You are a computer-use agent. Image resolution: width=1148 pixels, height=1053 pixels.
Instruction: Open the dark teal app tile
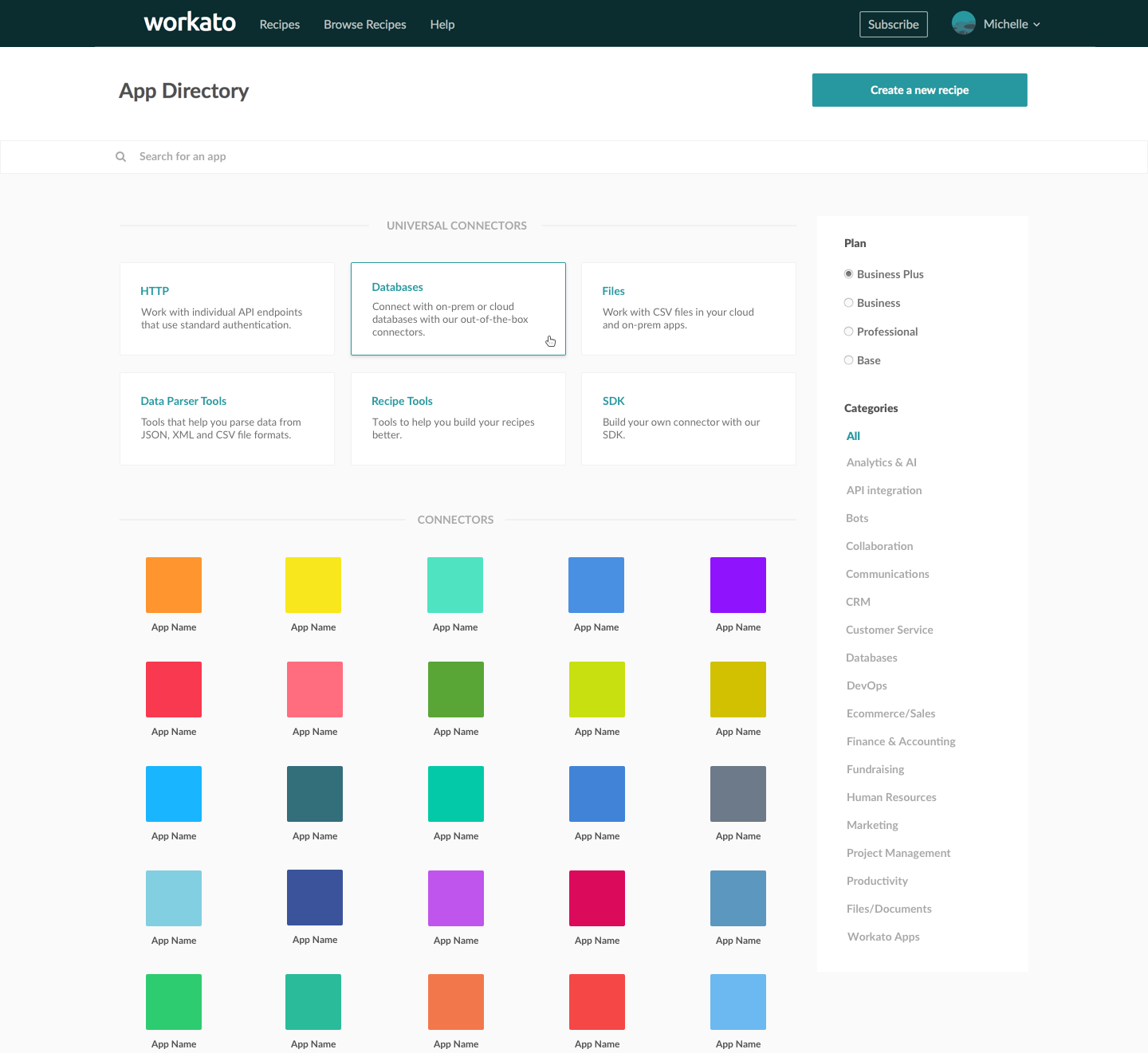(315, 794)
